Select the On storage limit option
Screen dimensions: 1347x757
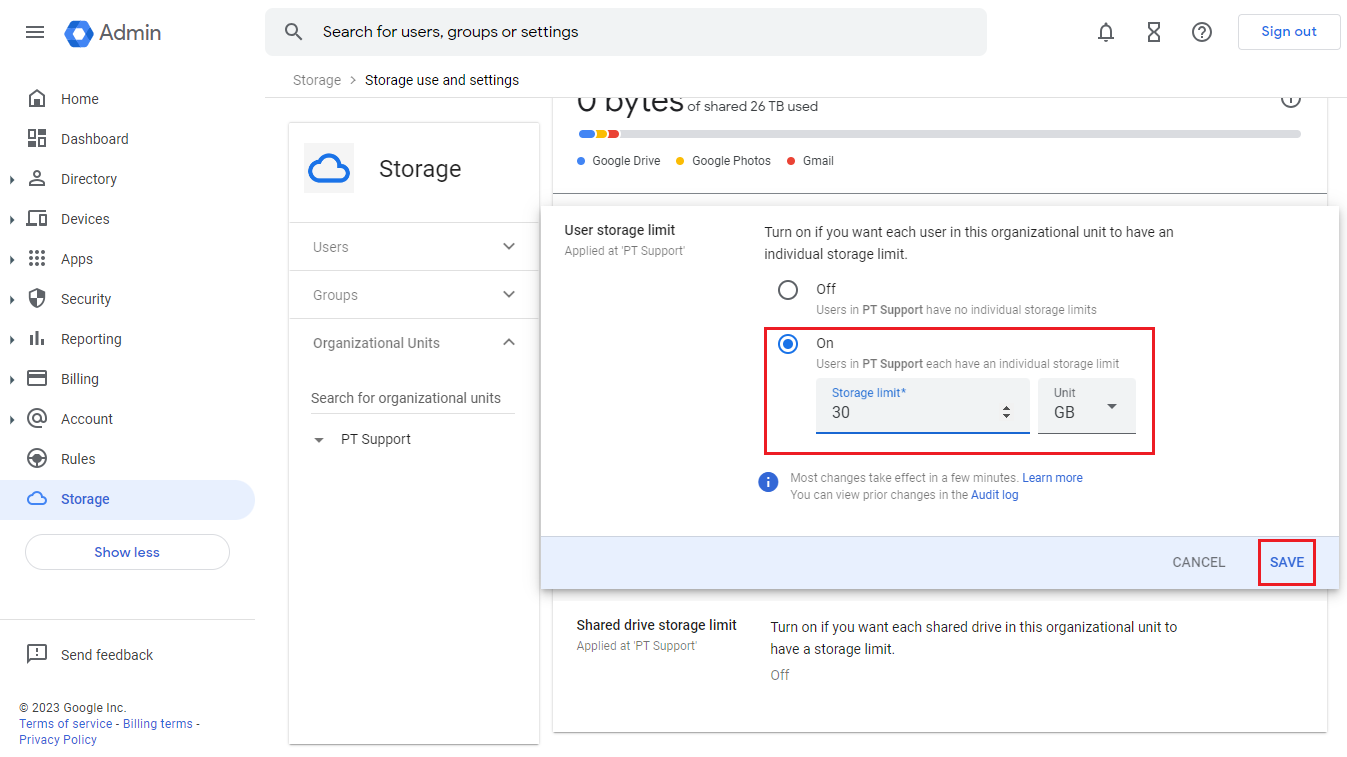point(788,343)
